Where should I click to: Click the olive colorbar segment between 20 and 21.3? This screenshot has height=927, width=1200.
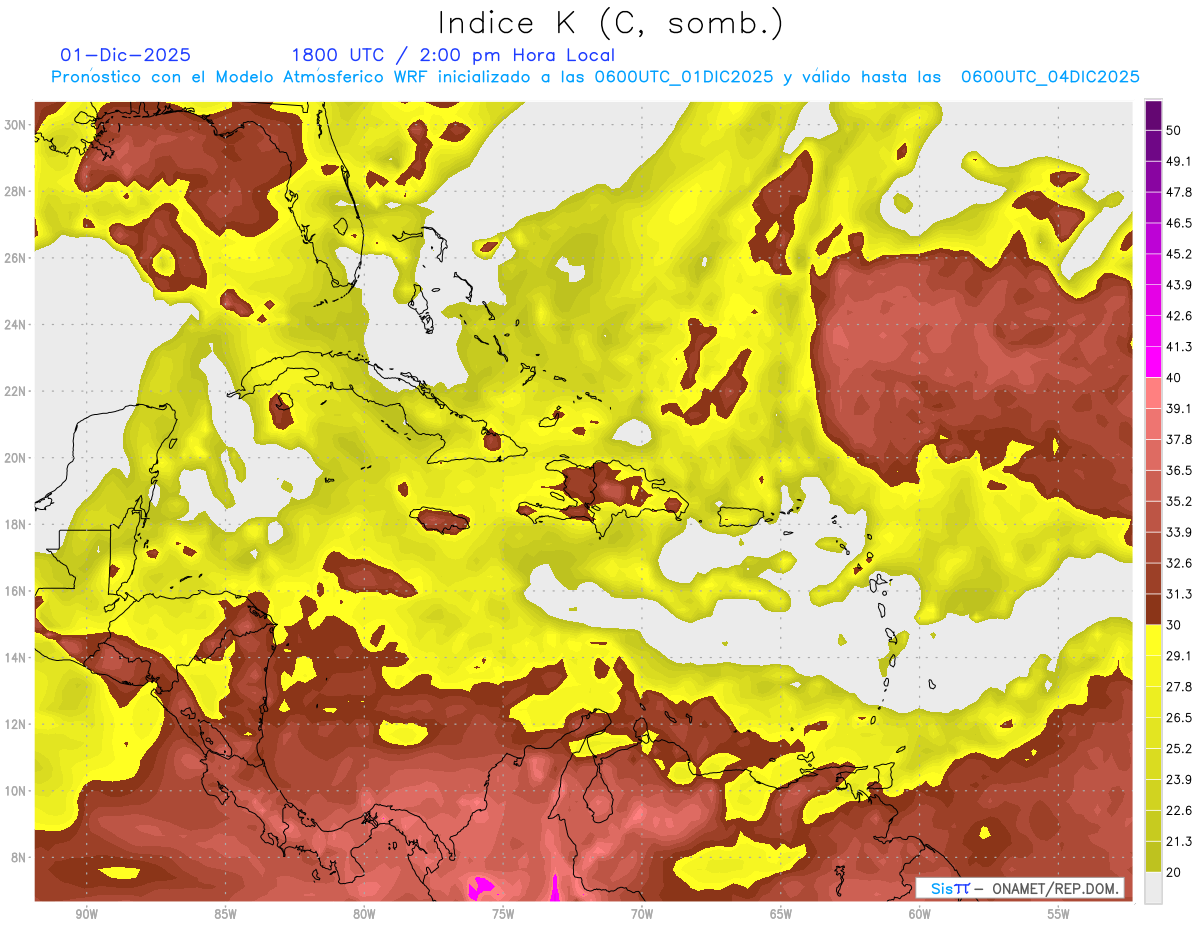[x=1153, y=857]
